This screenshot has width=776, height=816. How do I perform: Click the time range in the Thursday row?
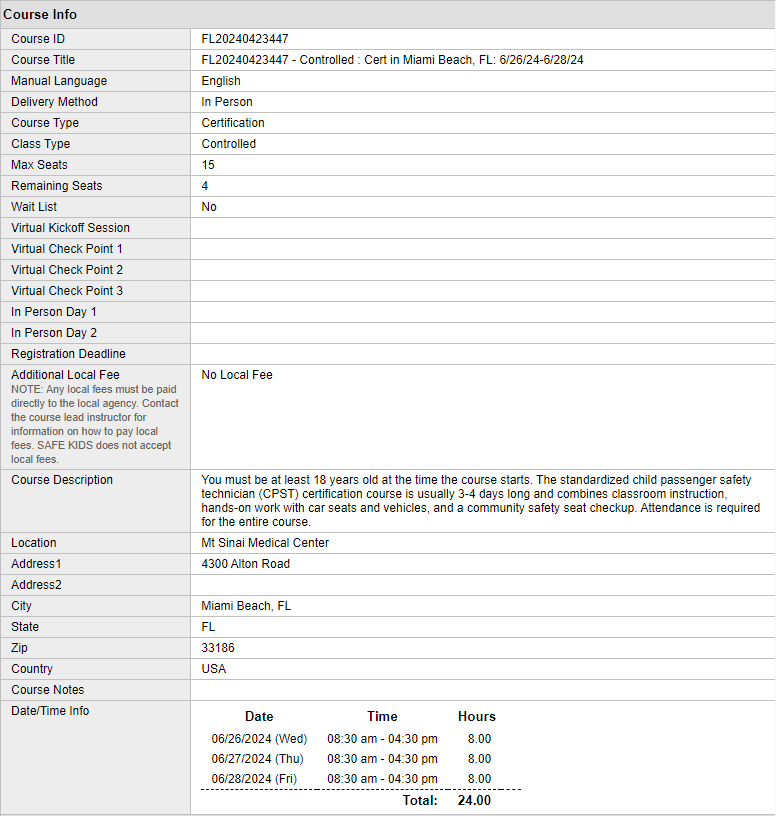click(x=382, y=759)
